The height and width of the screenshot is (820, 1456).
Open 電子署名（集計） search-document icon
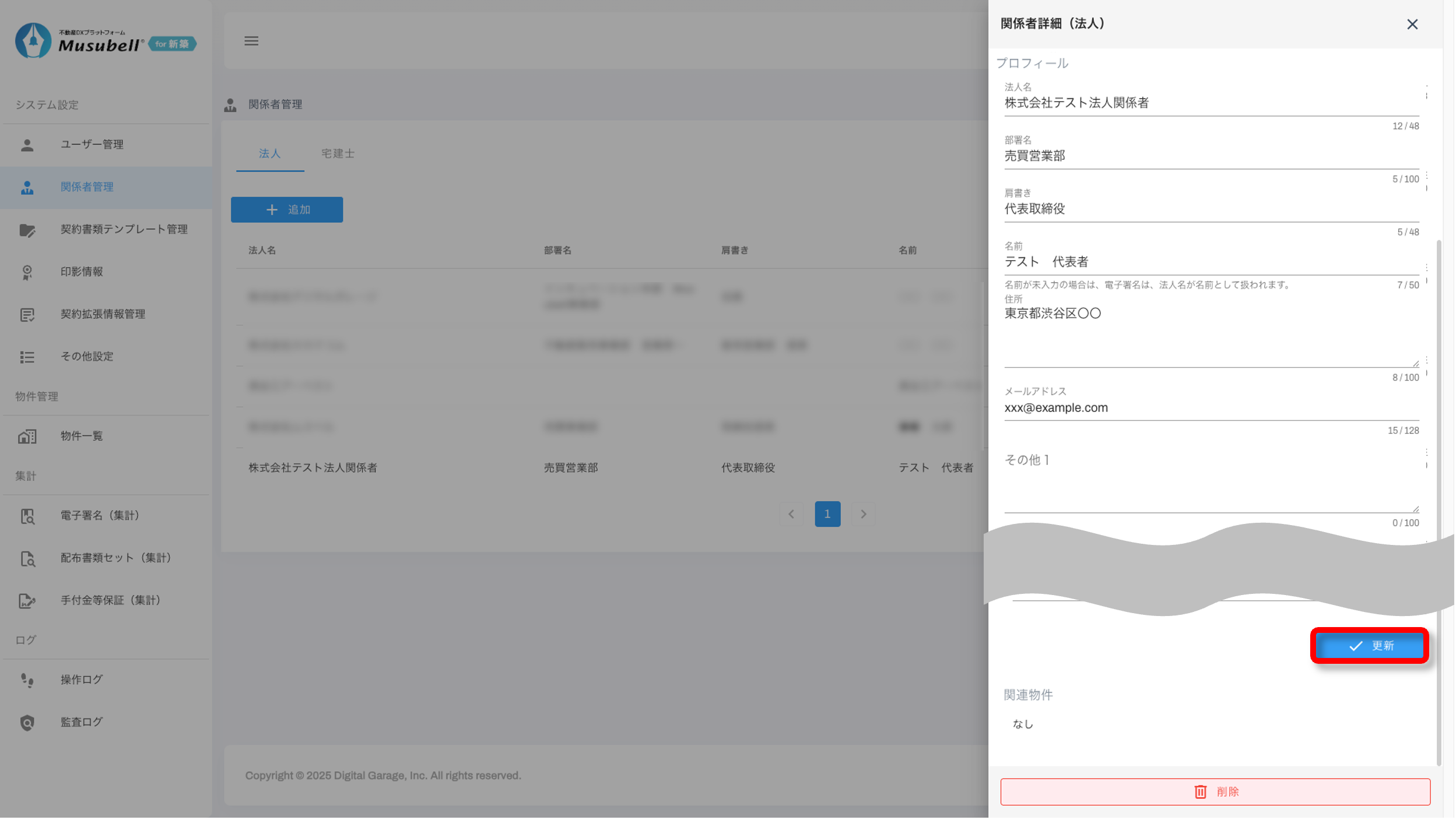click(27, 516)
